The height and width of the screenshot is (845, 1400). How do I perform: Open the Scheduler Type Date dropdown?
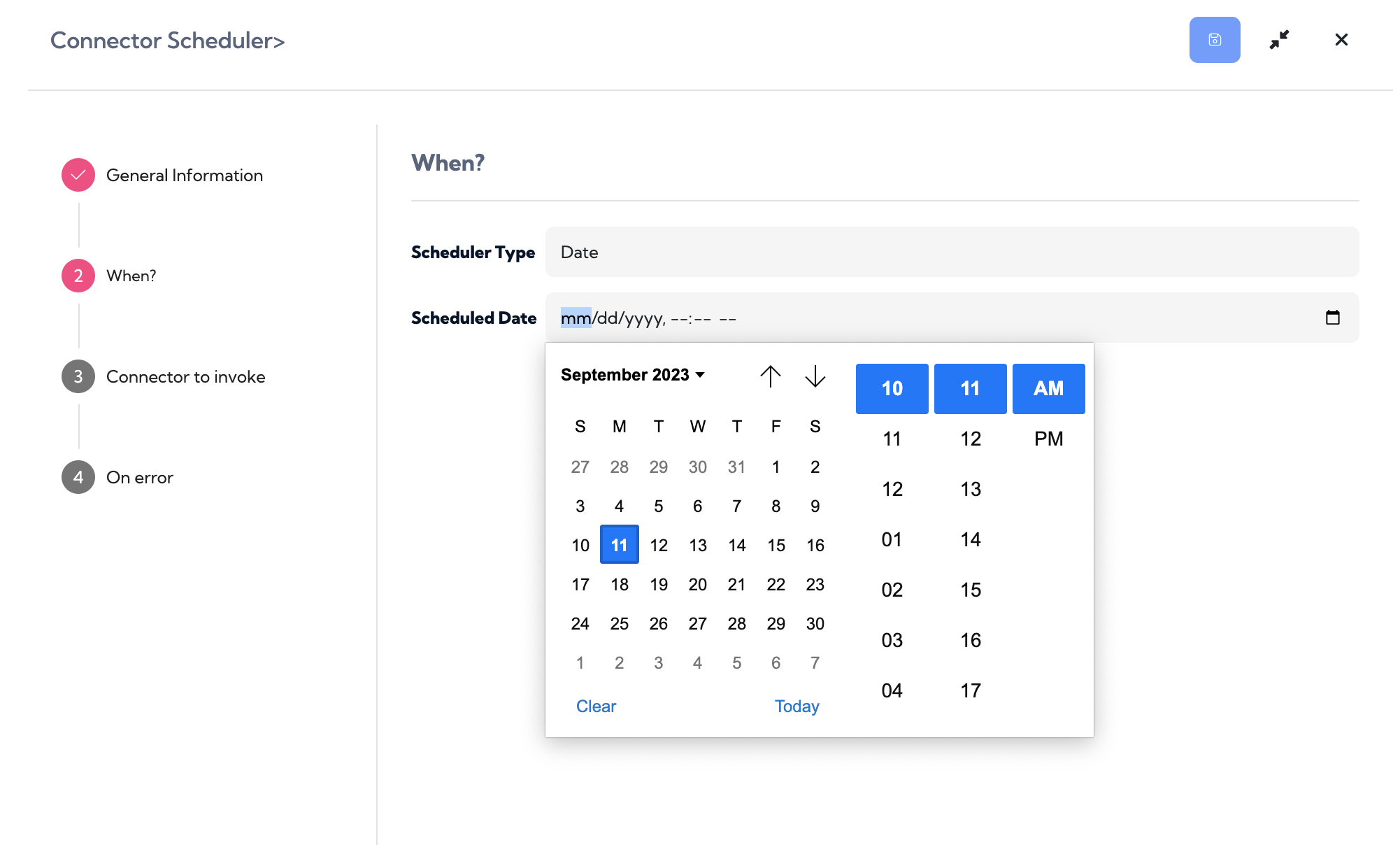[x=952, y=252]
